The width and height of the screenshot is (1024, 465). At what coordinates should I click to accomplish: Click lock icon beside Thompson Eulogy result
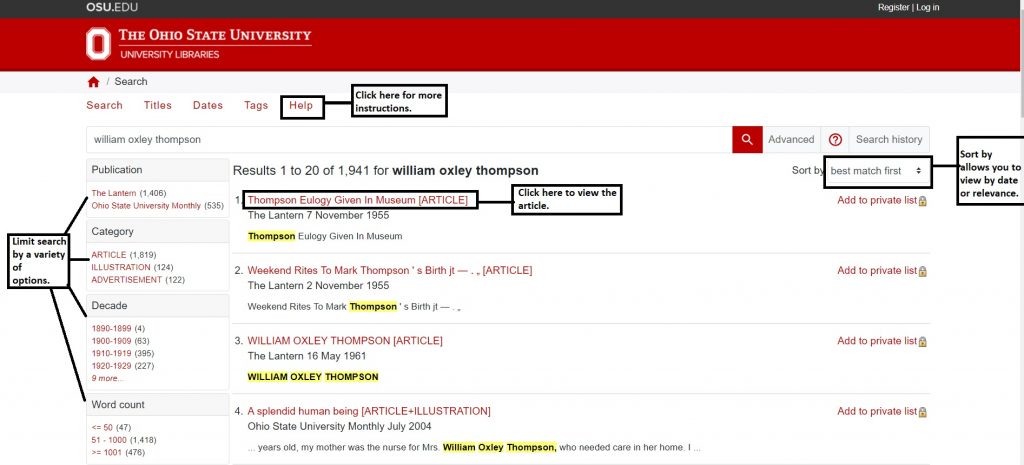[x=923, y=201]
